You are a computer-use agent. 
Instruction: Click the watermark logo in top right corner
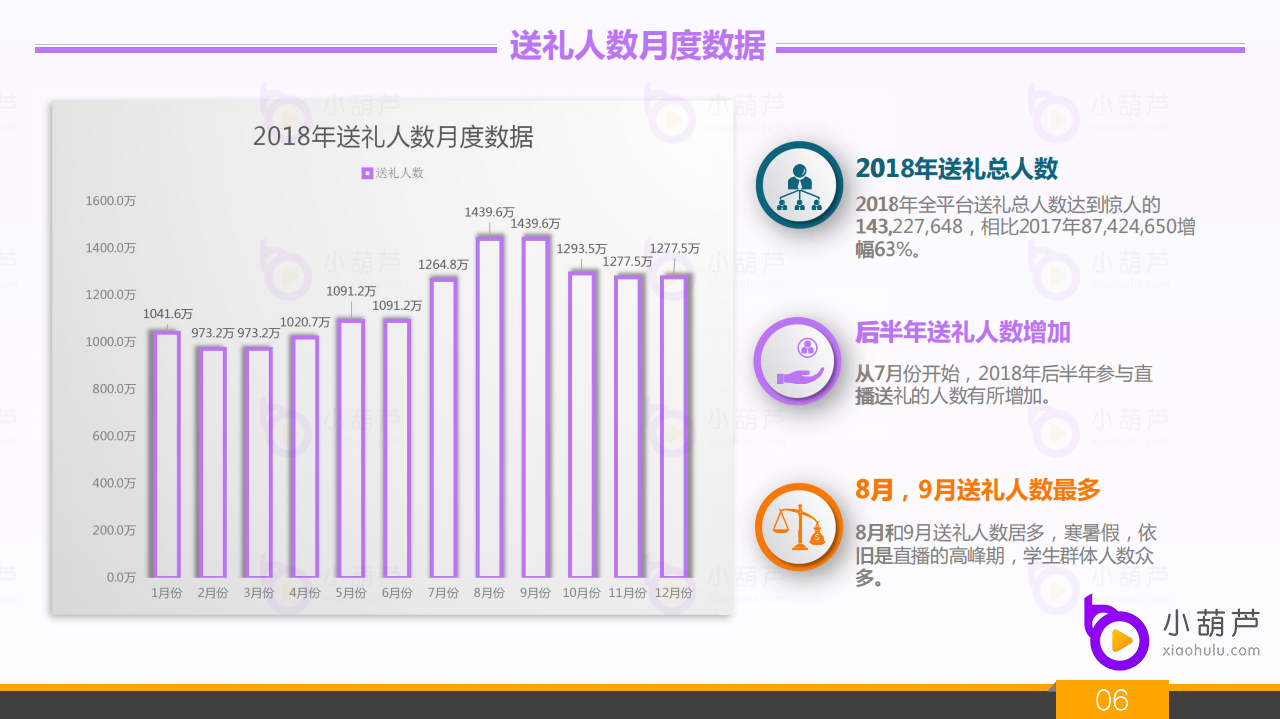[1055, 115]
